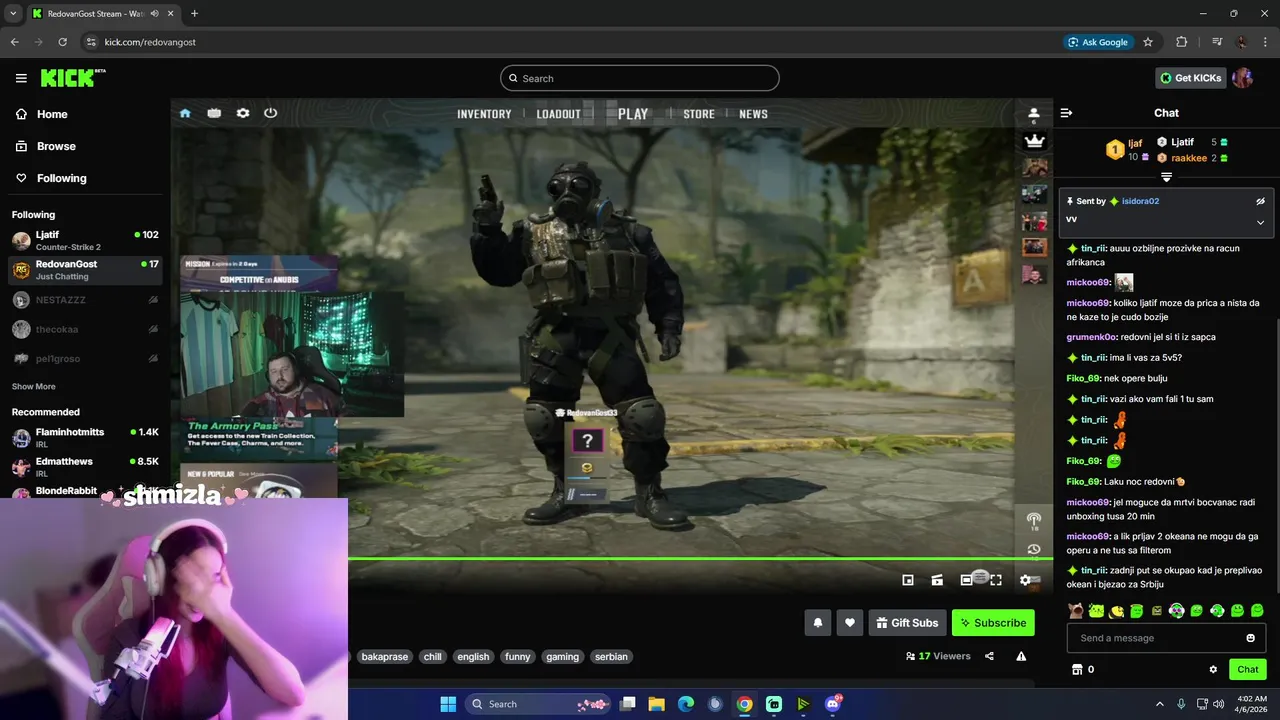Click the funny tag
The image size is (1280, 720).
[518, 657]
